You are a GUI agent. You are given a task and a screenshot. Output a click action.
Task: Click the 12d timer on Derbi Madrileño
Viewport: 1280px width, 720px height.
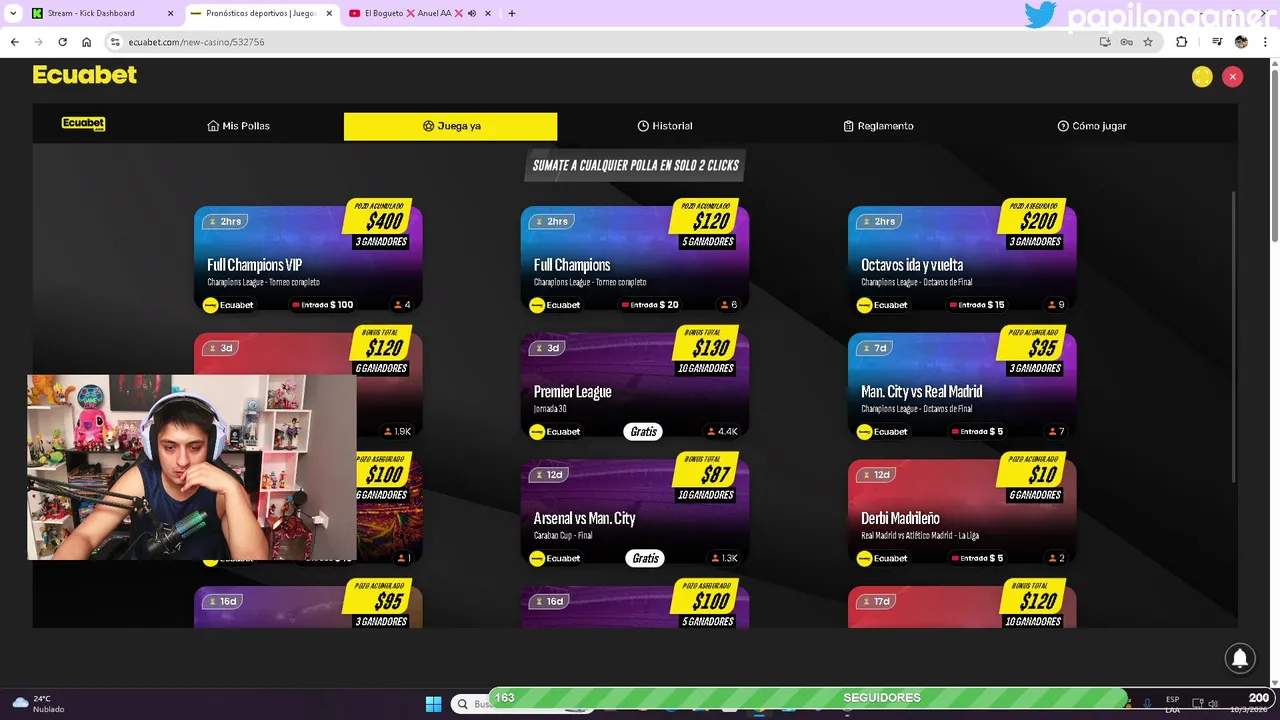[876, 475]
